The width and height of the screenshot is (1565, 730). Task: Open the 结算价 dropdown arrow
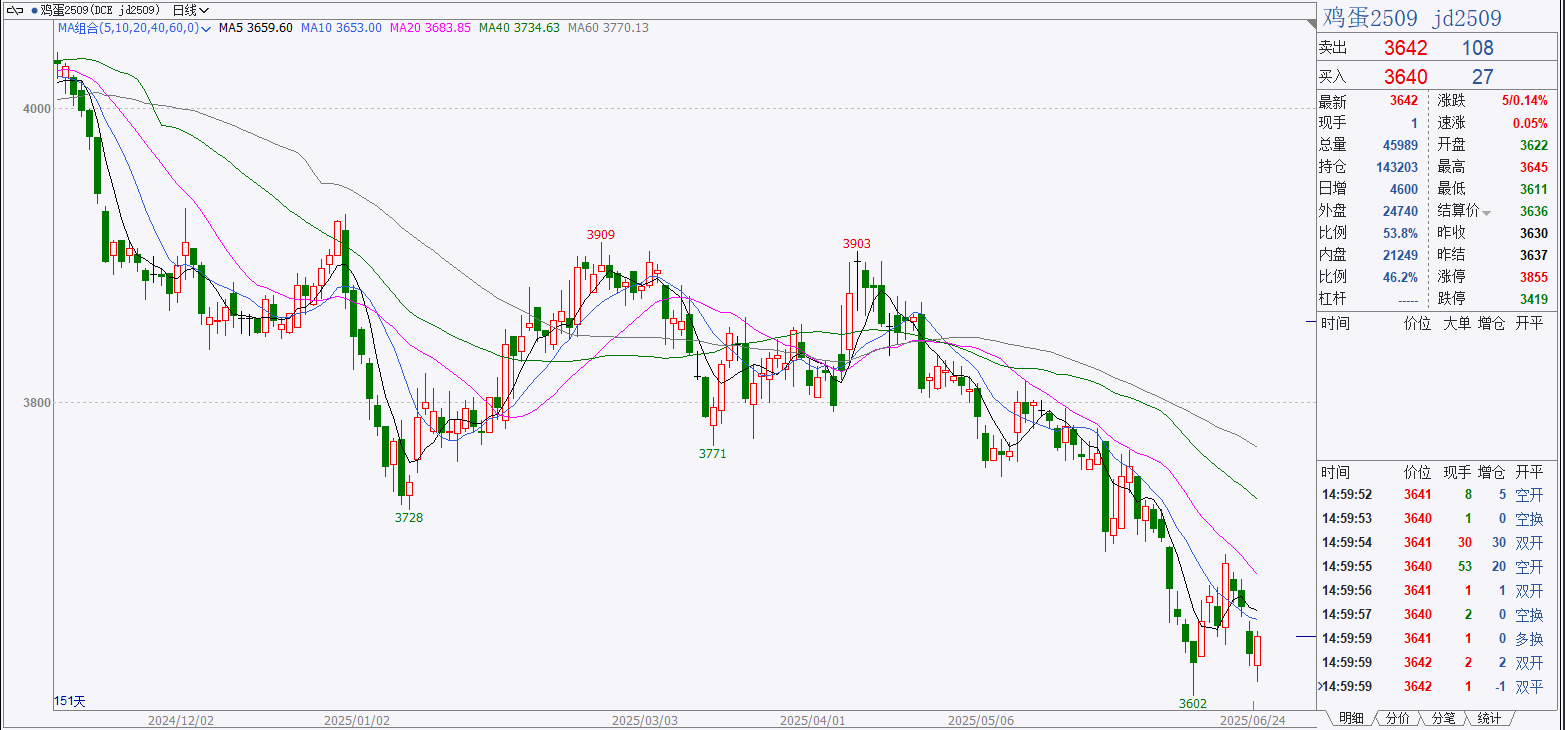pos(1486,212)
